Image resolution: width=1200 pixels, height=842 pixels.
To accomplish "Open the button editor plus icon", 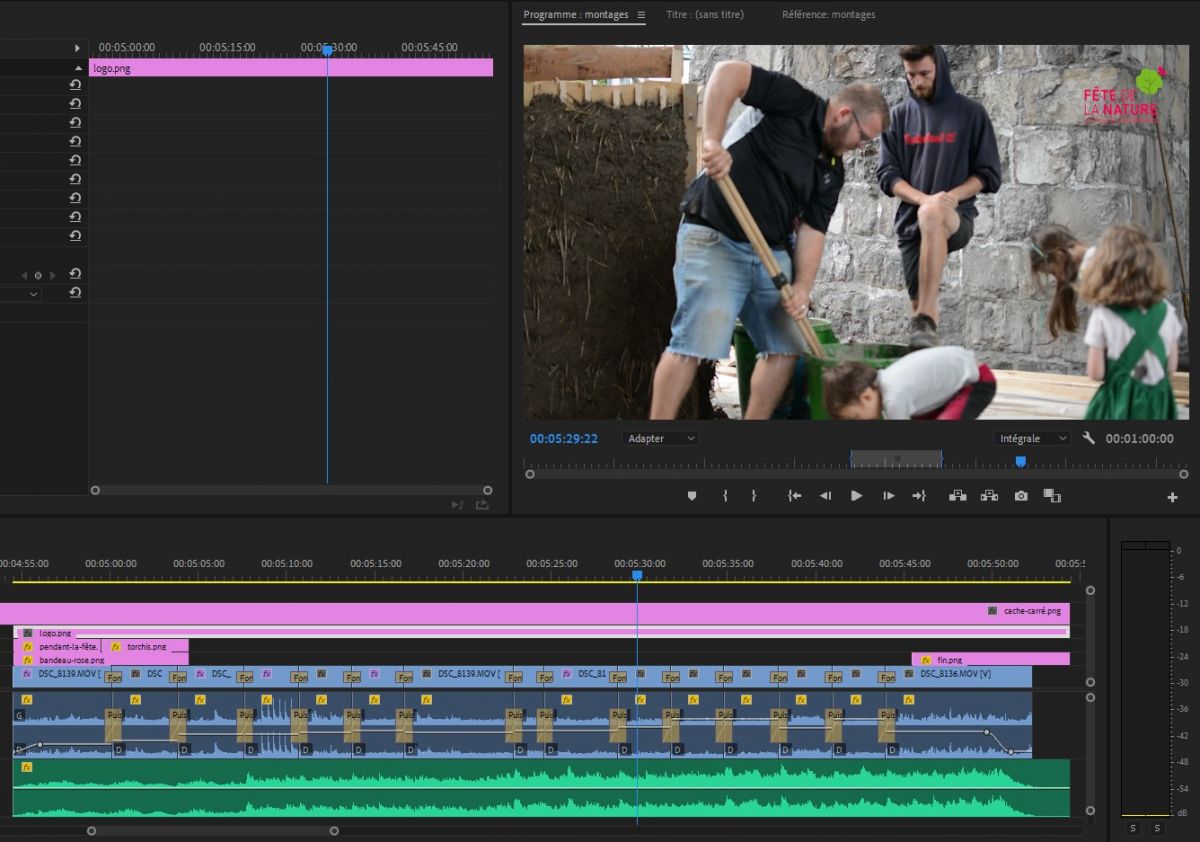I will coord(1172,497).
